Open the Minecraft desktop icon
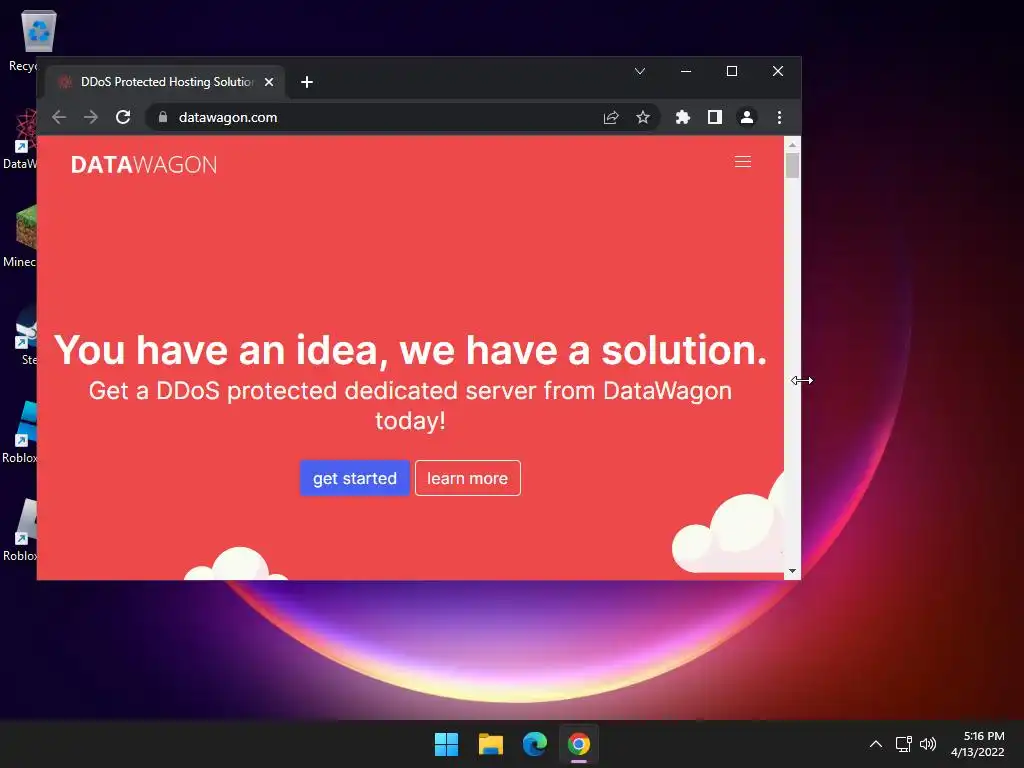Viewport: 1024px width, 768px height. (x=20, y=236)
